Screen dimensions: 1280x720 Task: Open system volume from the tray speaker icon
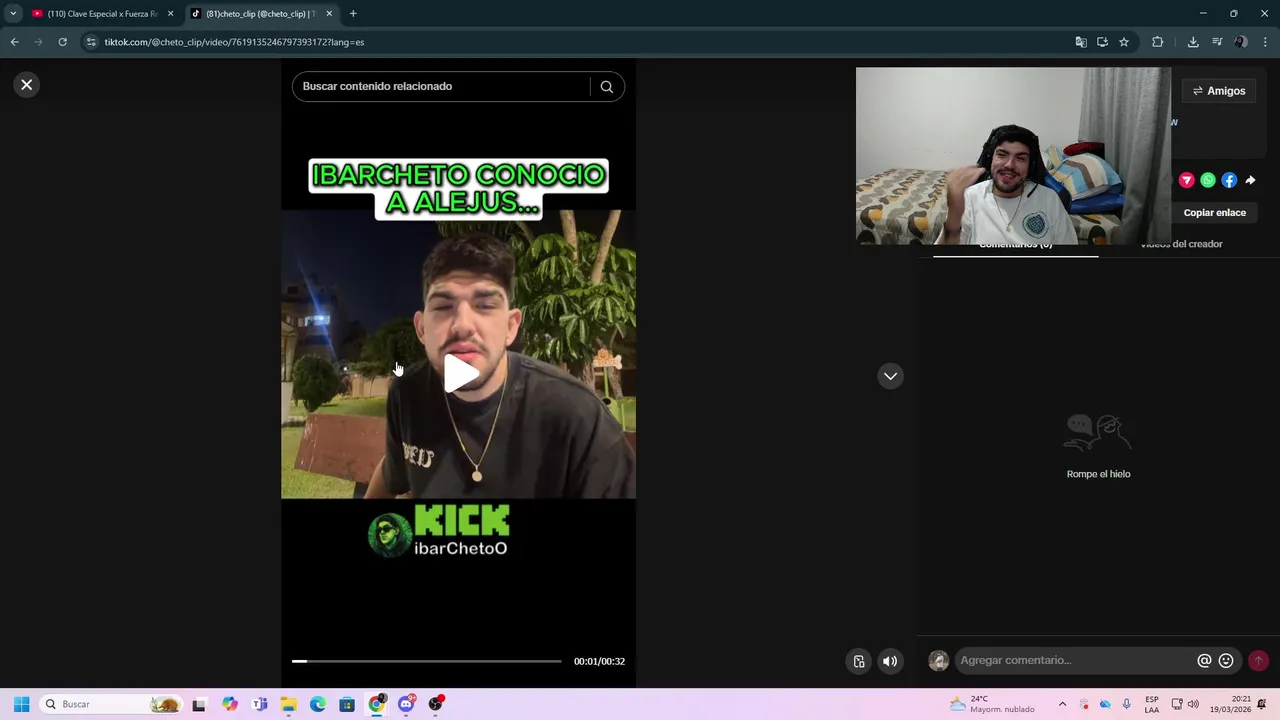tap(1193, 704)
